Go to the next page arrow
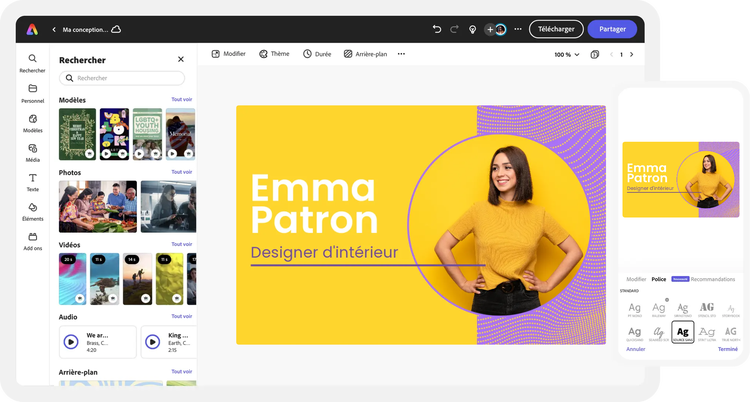The image size is (750, 402). pos(632,54)
